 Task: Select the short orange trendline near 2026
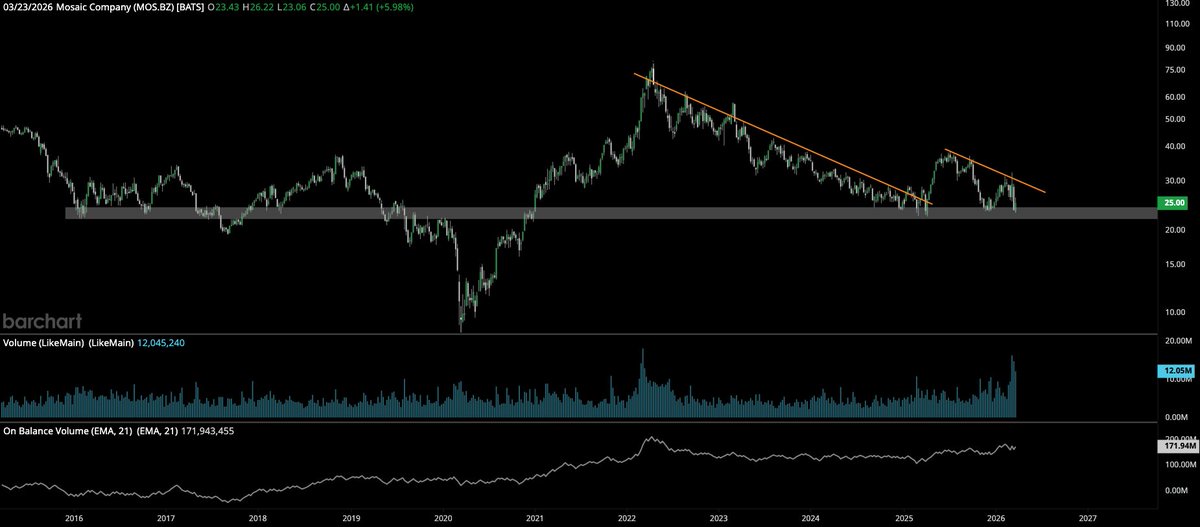[996, 171]
